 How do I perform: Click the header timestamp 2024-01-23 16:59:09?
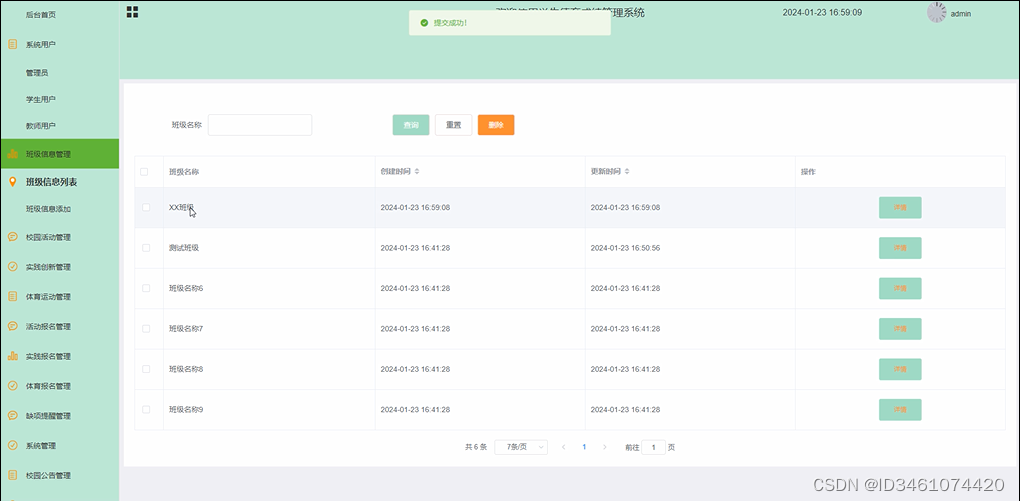(x=822, y=12)
